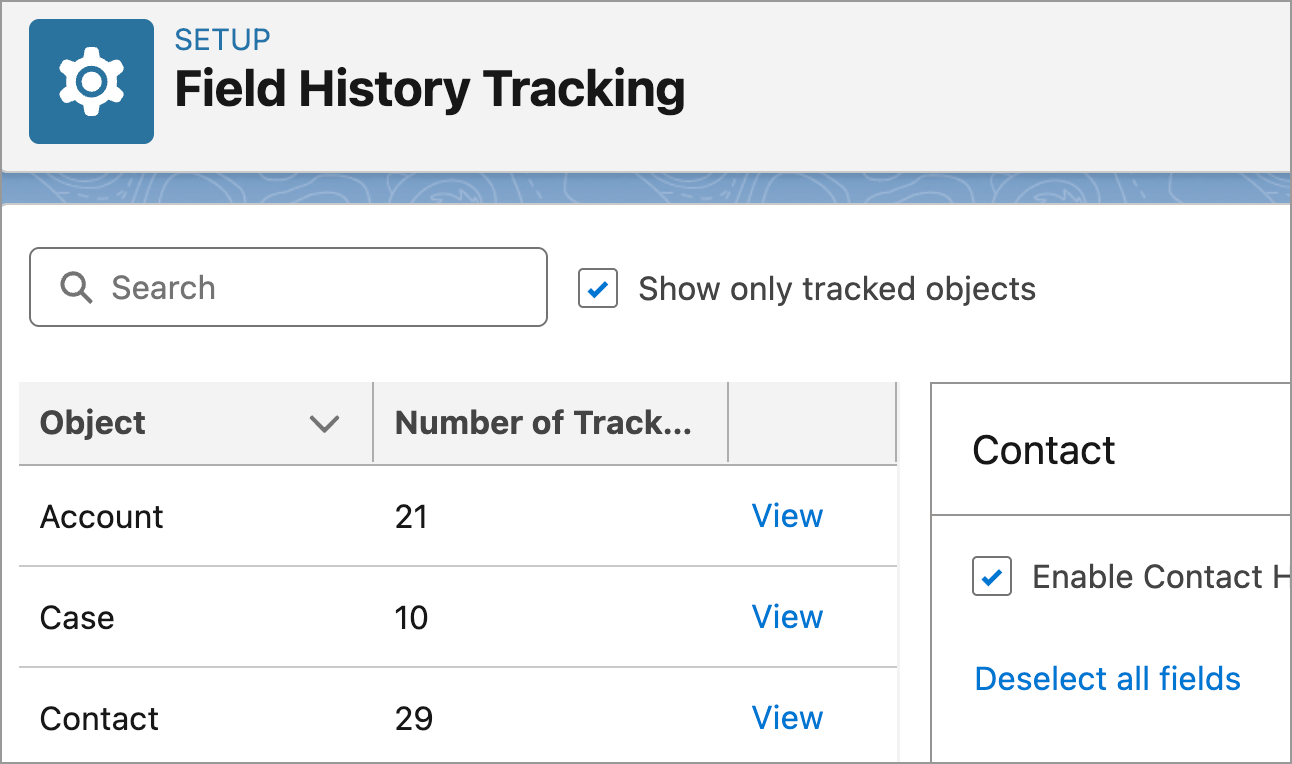Click View next to Account
The width and height of the screenshot is (1292, 764).
(787, 516)
